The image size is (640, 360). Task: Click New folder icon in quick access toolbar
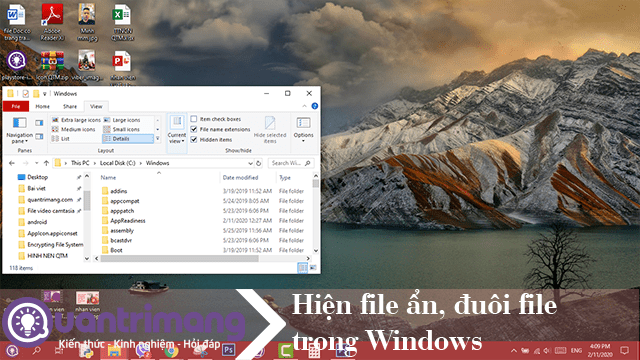coord(36,93)
